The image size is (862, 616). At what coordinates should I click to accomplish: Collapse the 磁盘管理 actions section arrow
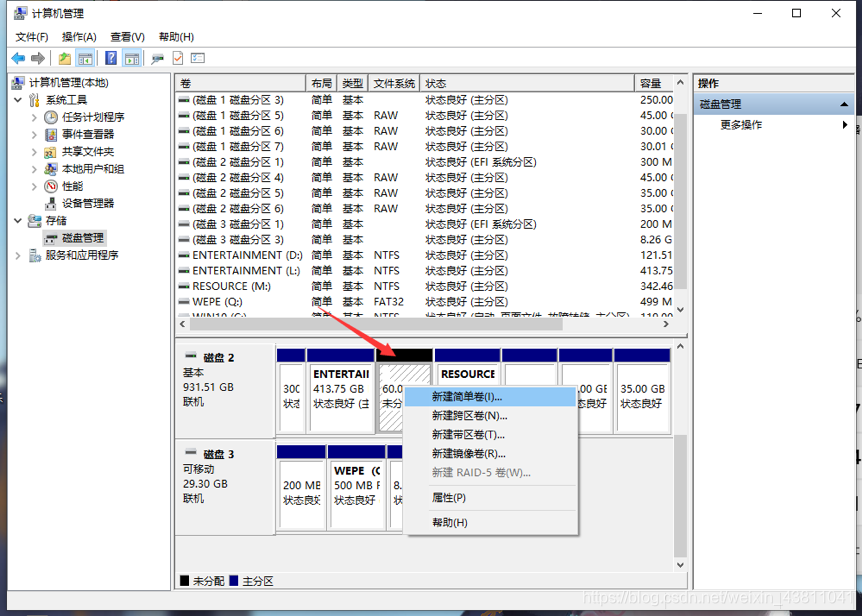coord(844,104)
